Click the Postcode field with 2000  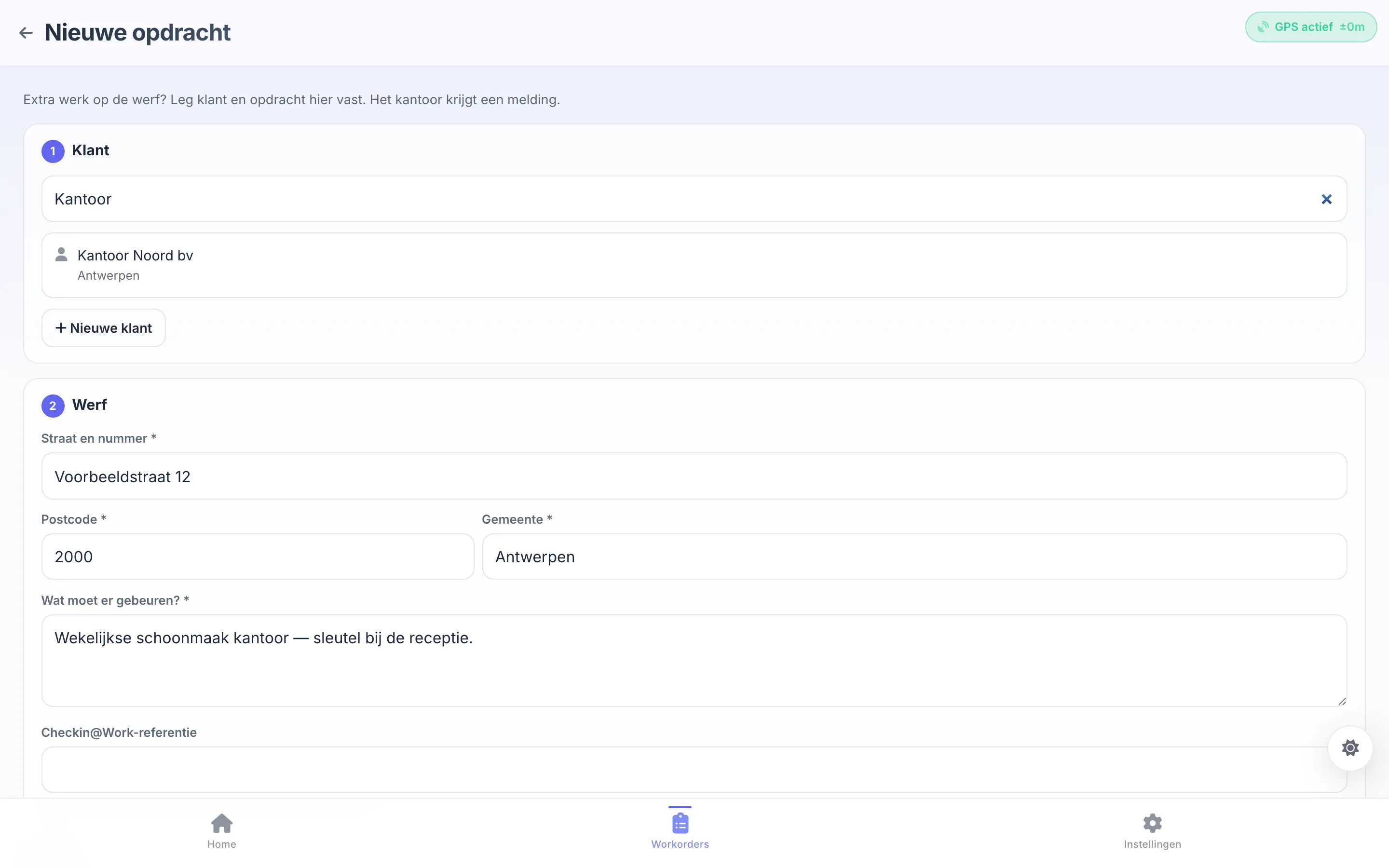258,556
